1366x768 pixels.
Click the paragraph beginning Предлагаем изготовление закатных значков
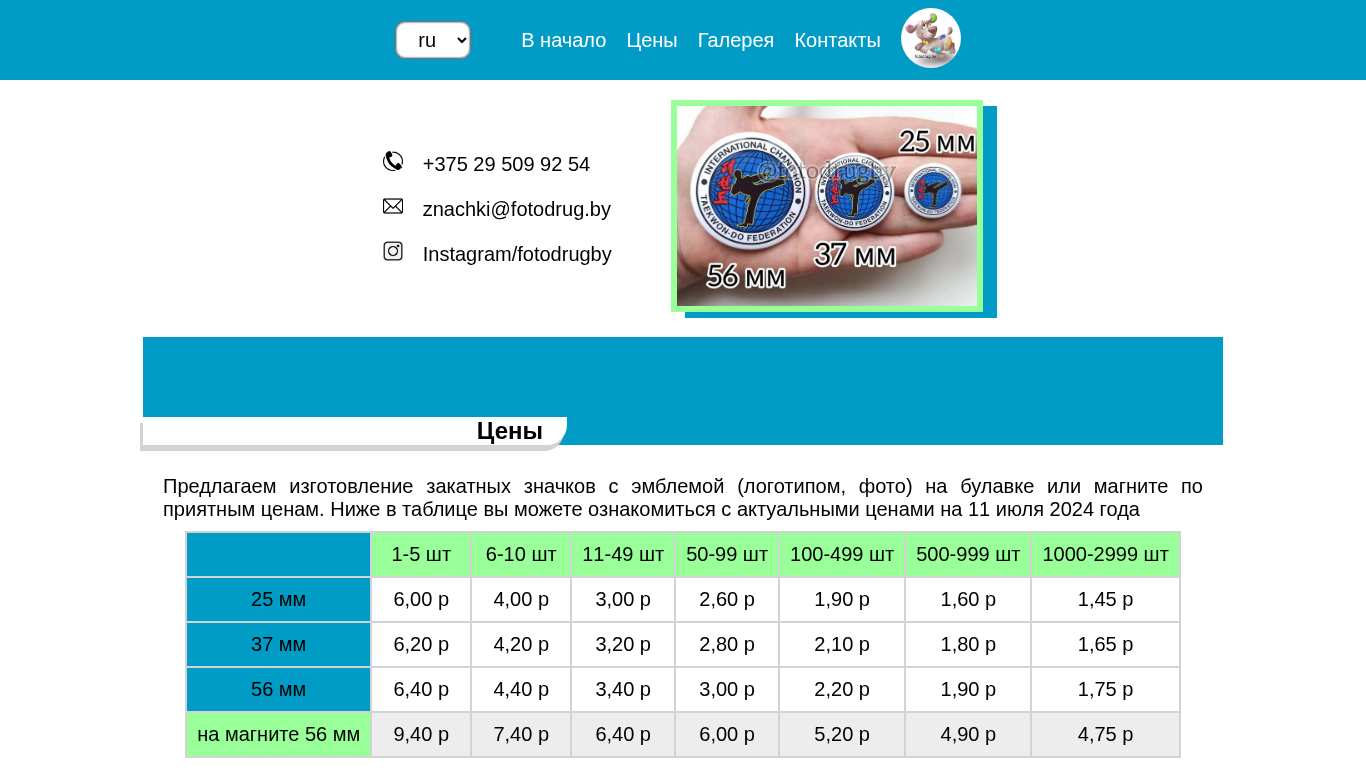[683, 498]
